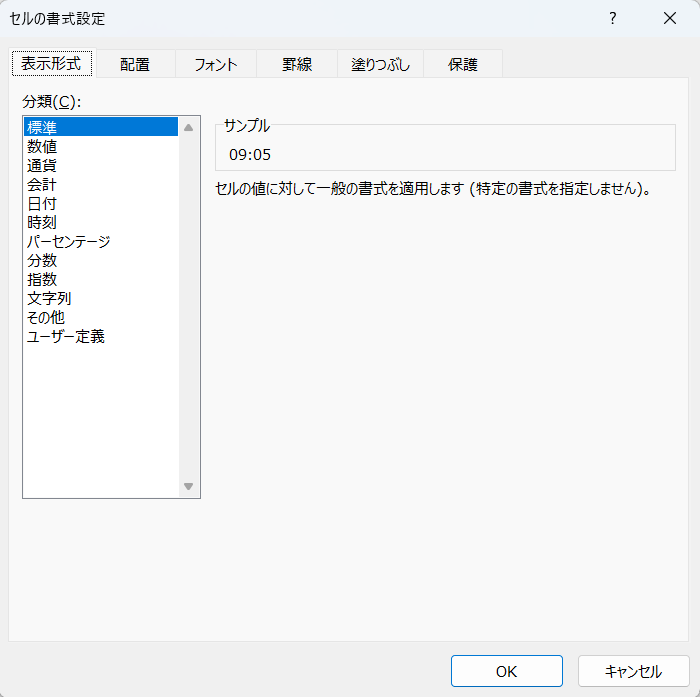Select 会計 category

101,184
